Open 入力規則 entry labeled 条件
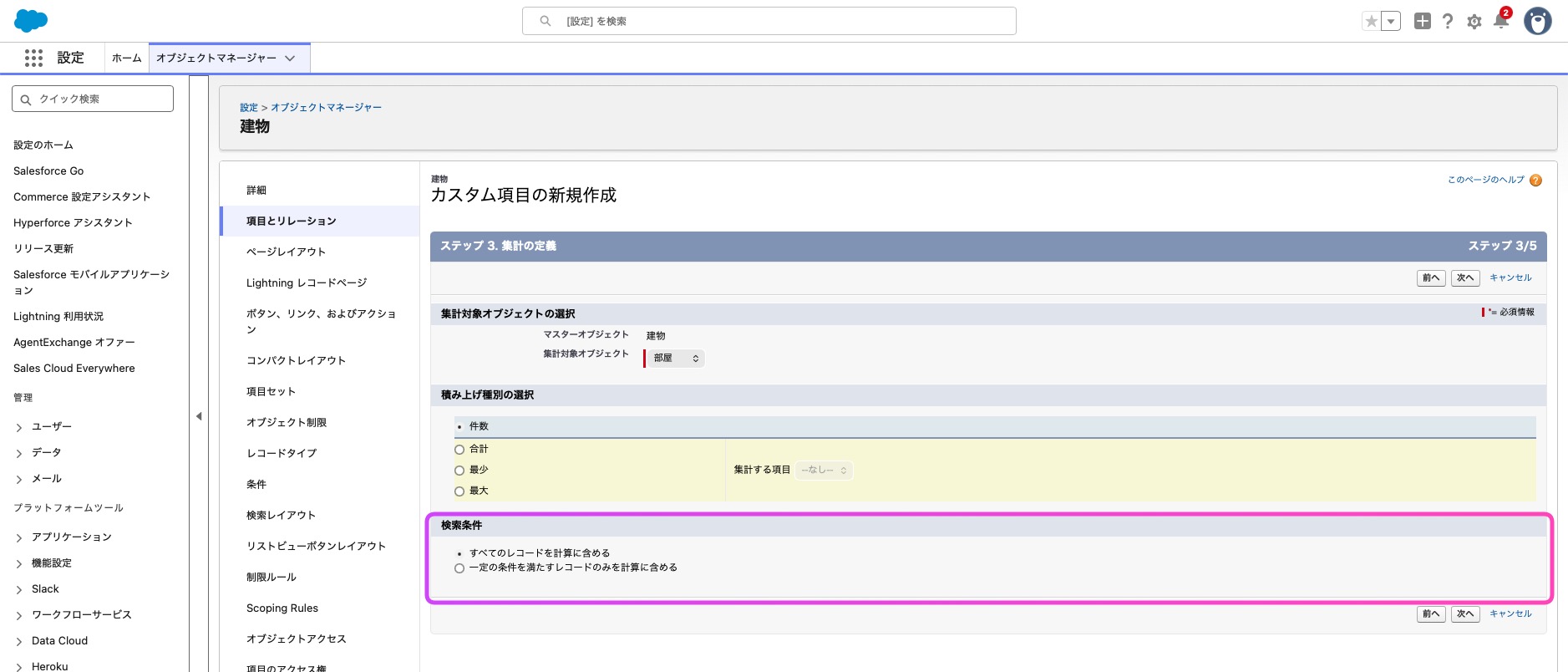1568x672 pixels. 256,484
